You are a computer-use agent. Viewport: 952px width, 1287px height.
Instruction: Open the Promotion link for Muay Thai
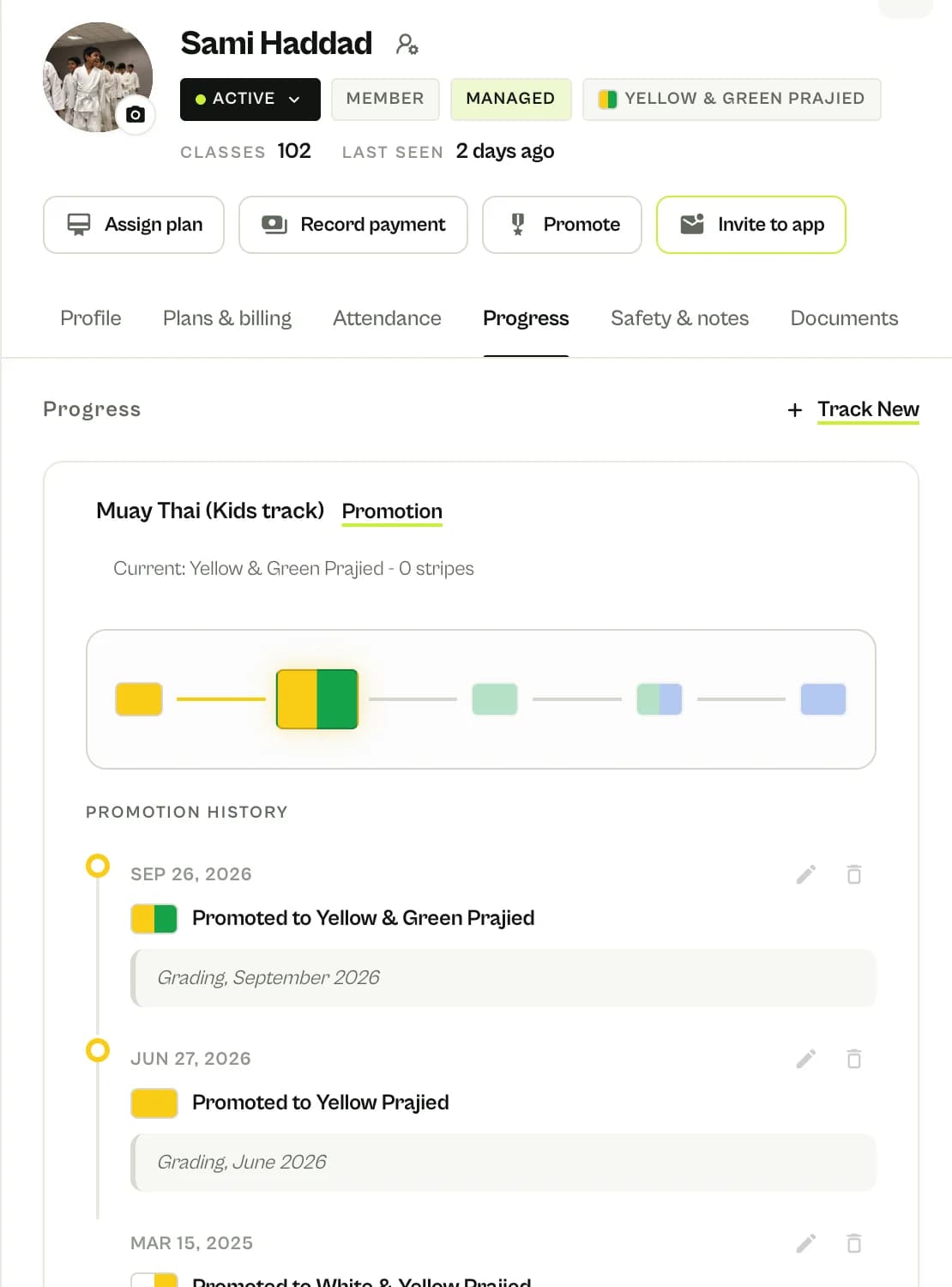(x=392, y=511)
